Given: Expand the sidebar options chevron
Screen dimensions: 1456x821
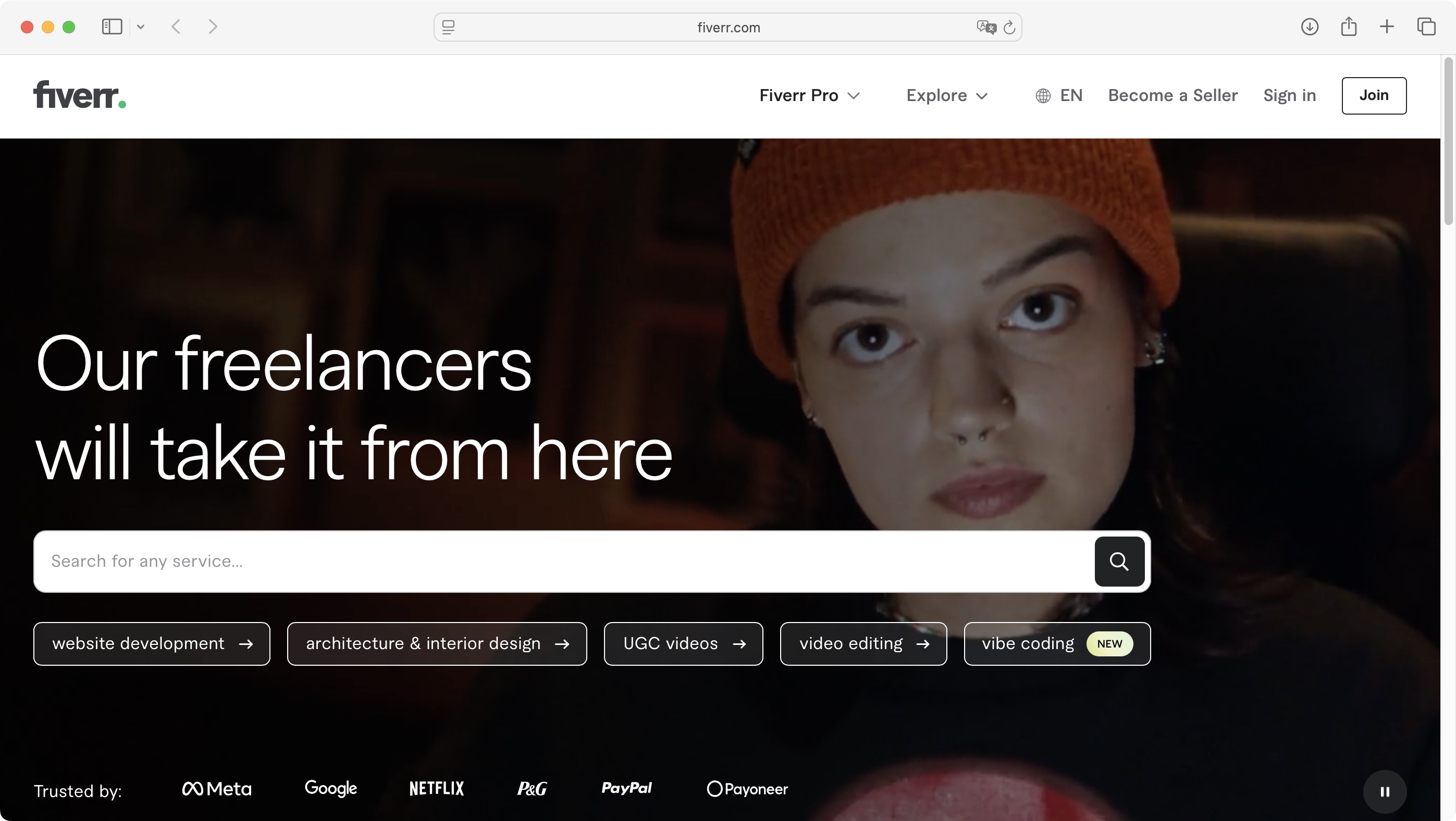Looking at the screenshot, I should click(141, 27).
